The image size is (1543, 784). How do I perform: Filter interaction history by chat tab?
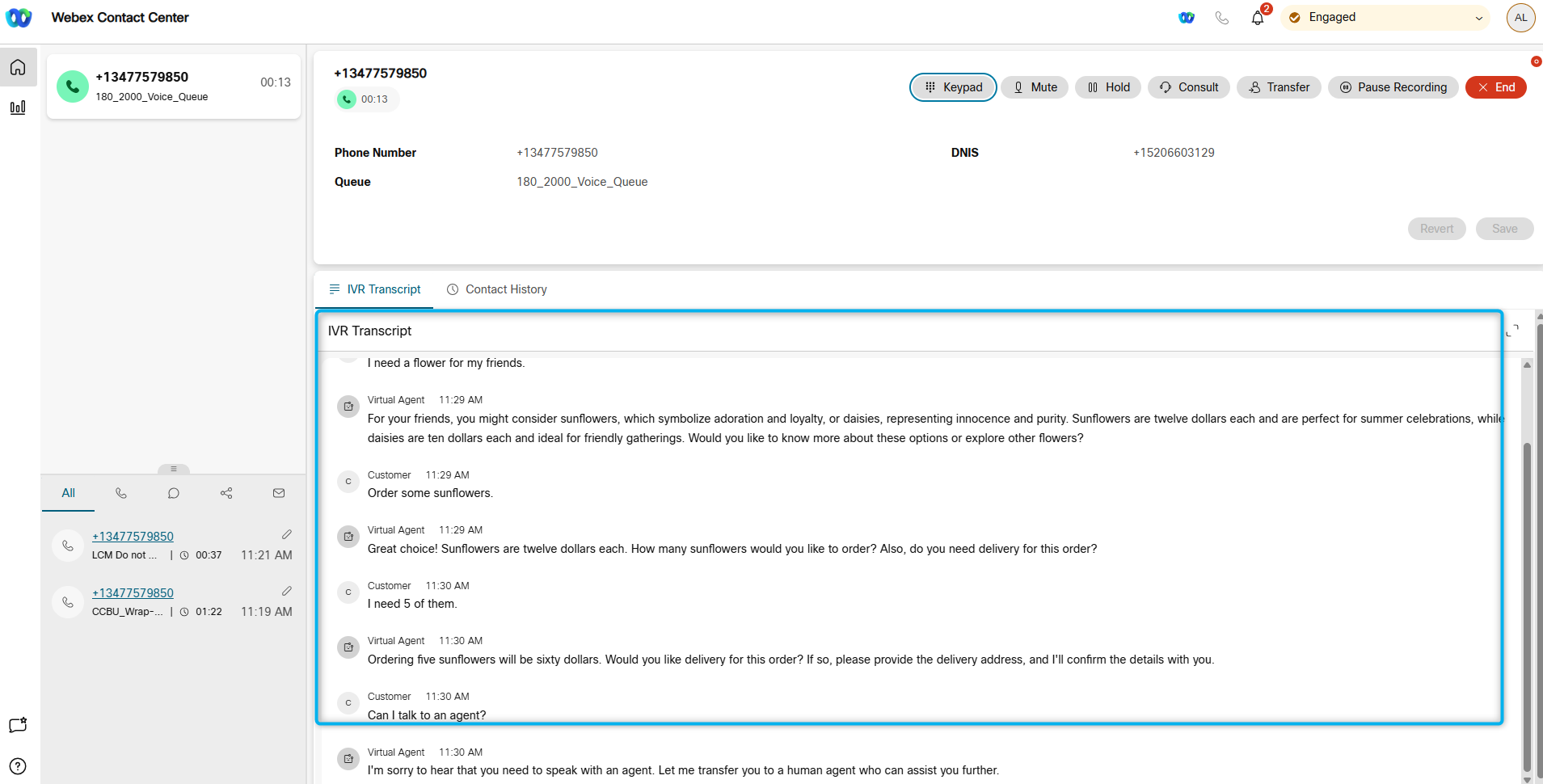(x=174, y=493)
